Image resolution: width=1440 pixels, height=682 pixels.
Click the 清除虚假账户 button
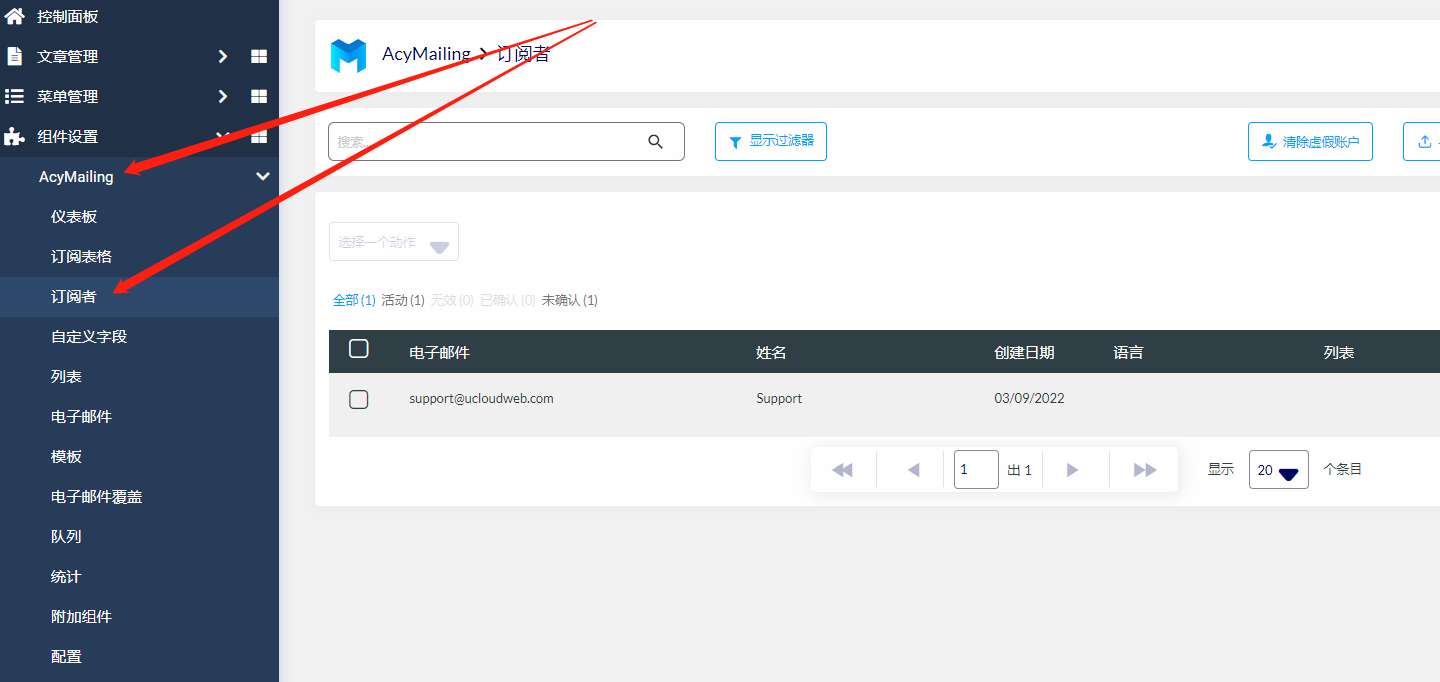(1310, 142)
